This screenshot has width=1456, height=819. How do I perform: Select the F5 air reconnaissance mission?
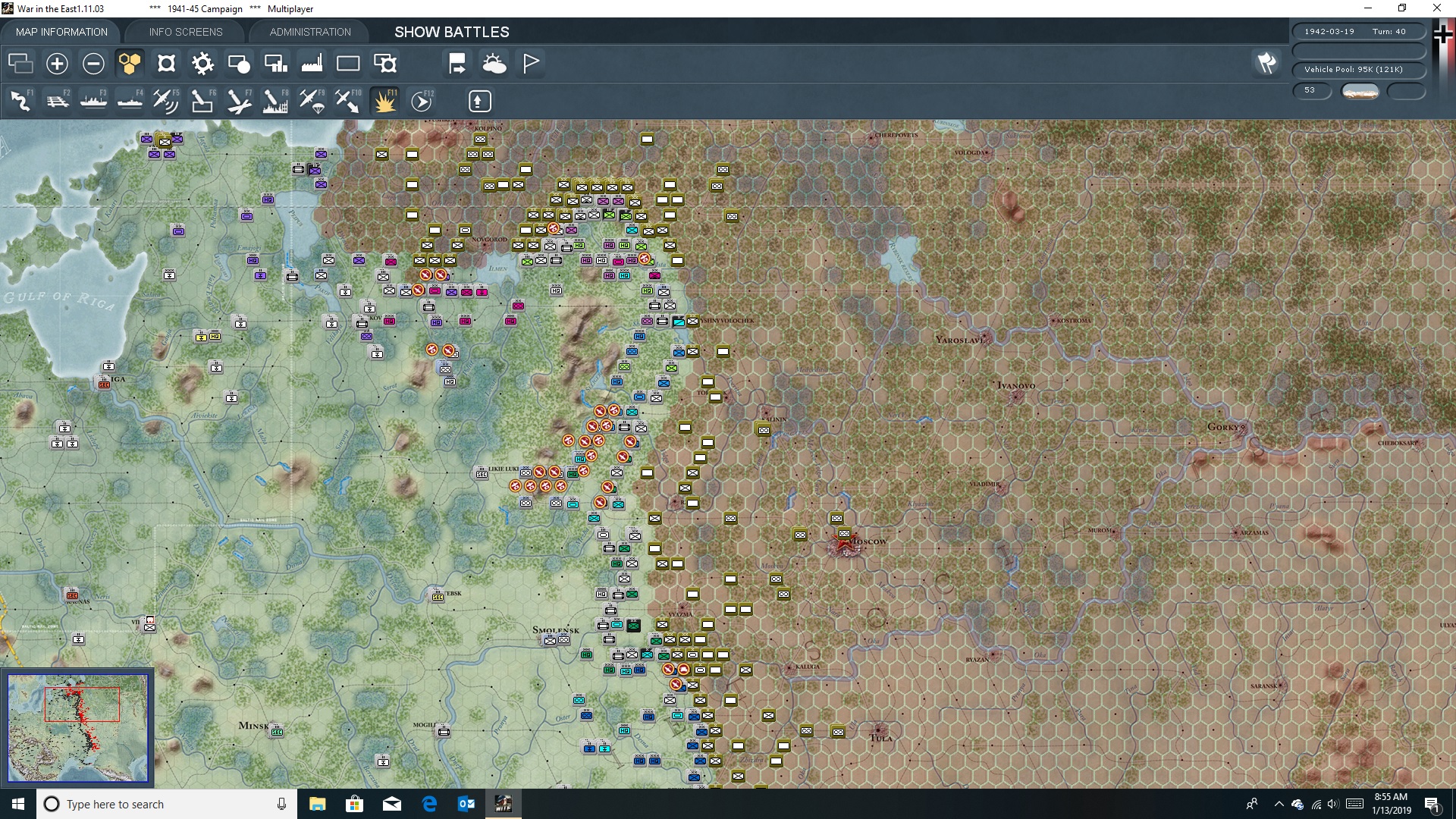tap(166, 101)
